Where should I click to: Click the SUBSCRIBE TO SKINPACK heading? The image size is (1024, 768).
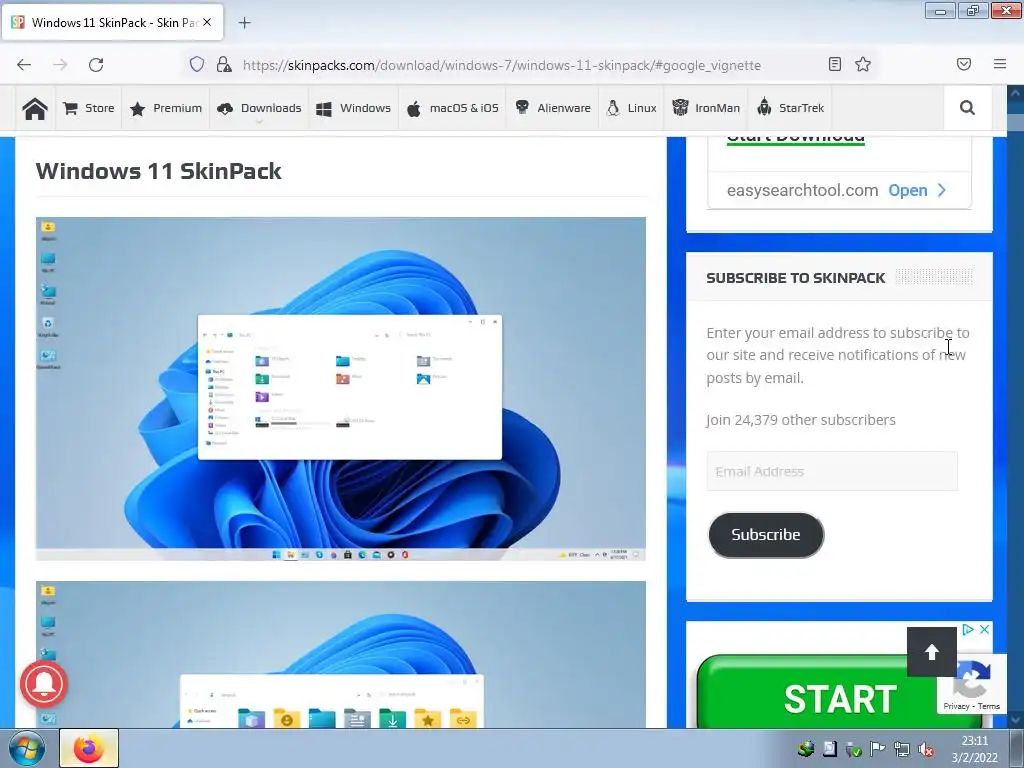pyautogui.click(x=795, y=278)
